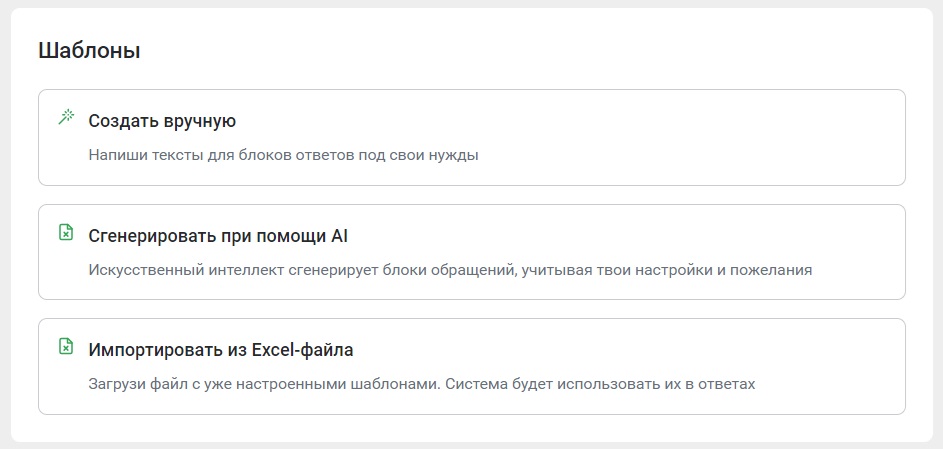Click the description Напиши тексты для блоков ответов
Screen dimensions: 943x449
(222, 155)
